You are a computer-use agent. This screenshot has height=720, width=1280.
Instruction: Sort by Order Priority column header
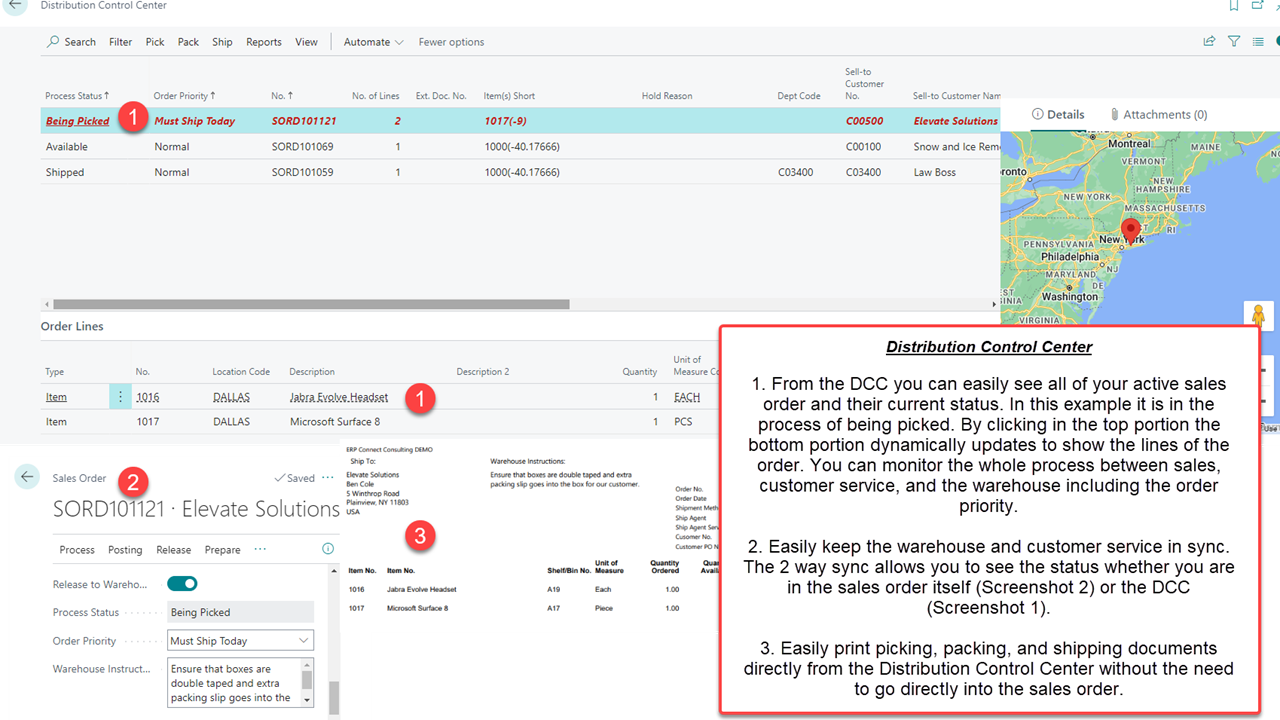click(x=185, y=96)
